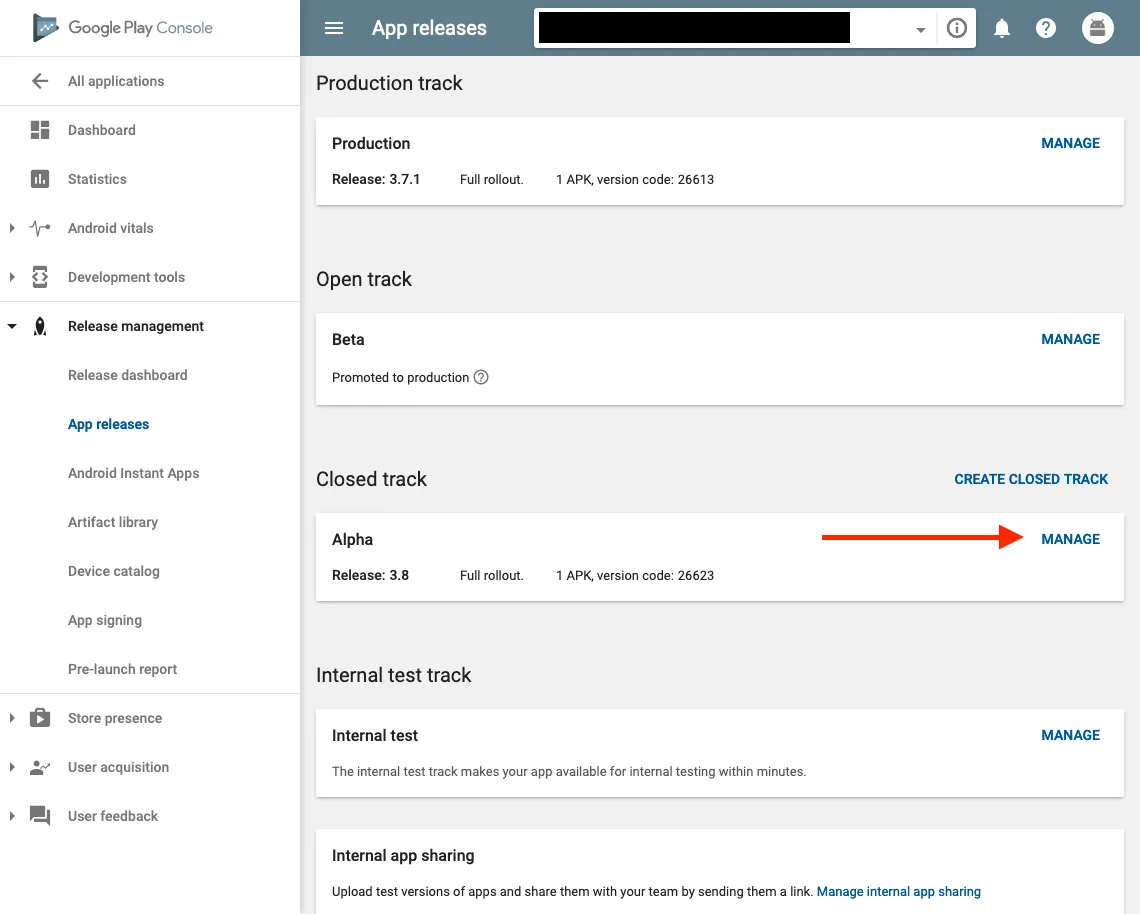Open the application selector dropdown arrow
The width and height of the screenshot is (1140, 914).
[x=920, y=30]
